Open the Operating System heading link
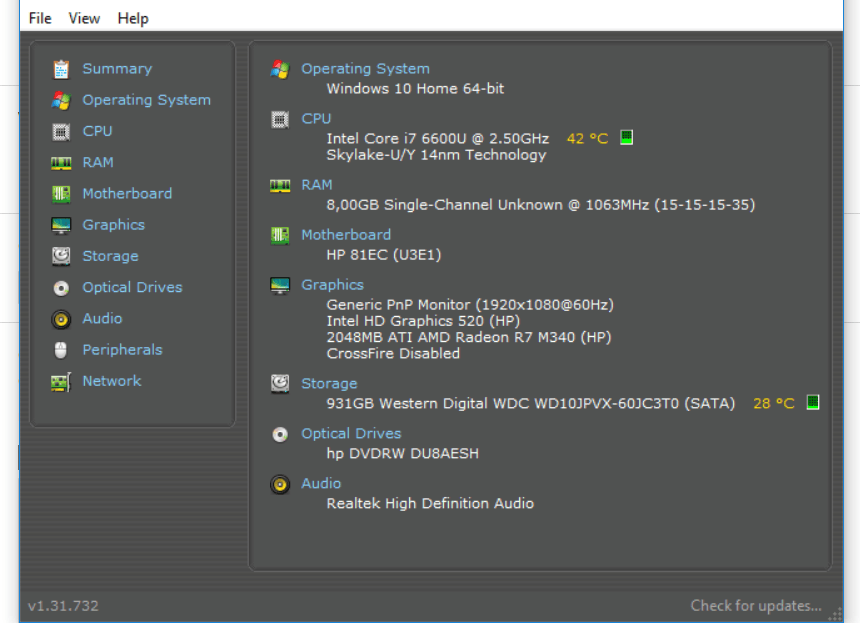The height and width of the screenshot is (623, 860). coord(365,69)
